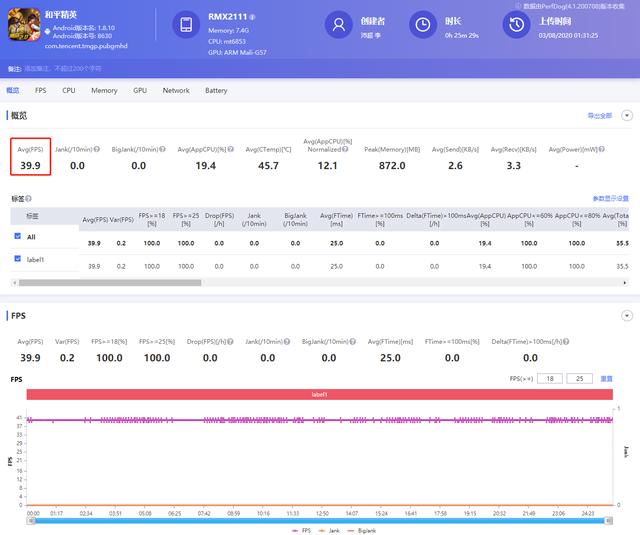Toggle the label1 checkbox

pos(17,259)
